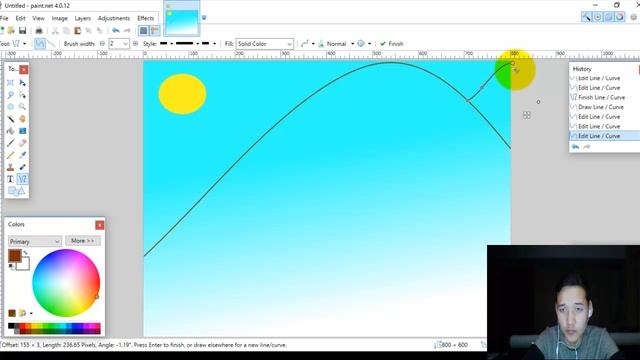Click the Save floppy disk icon
The height and width of the screenshot is (360, 640).
click(x=22, y=31)
